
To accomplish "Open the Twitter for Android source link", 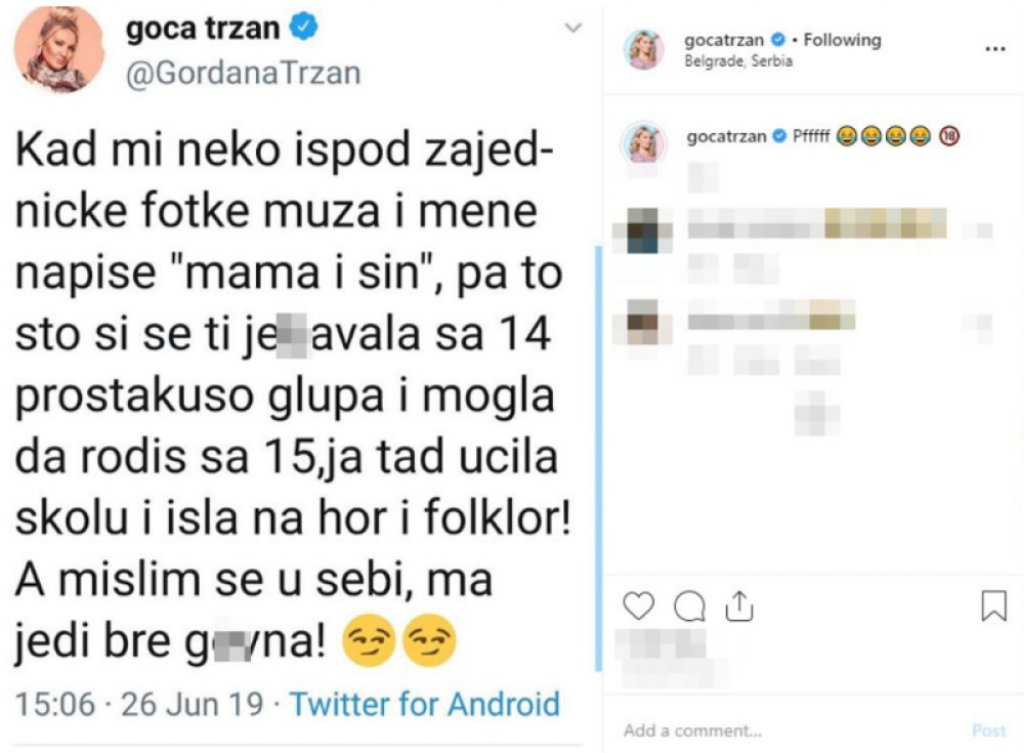I will point(424,704).
